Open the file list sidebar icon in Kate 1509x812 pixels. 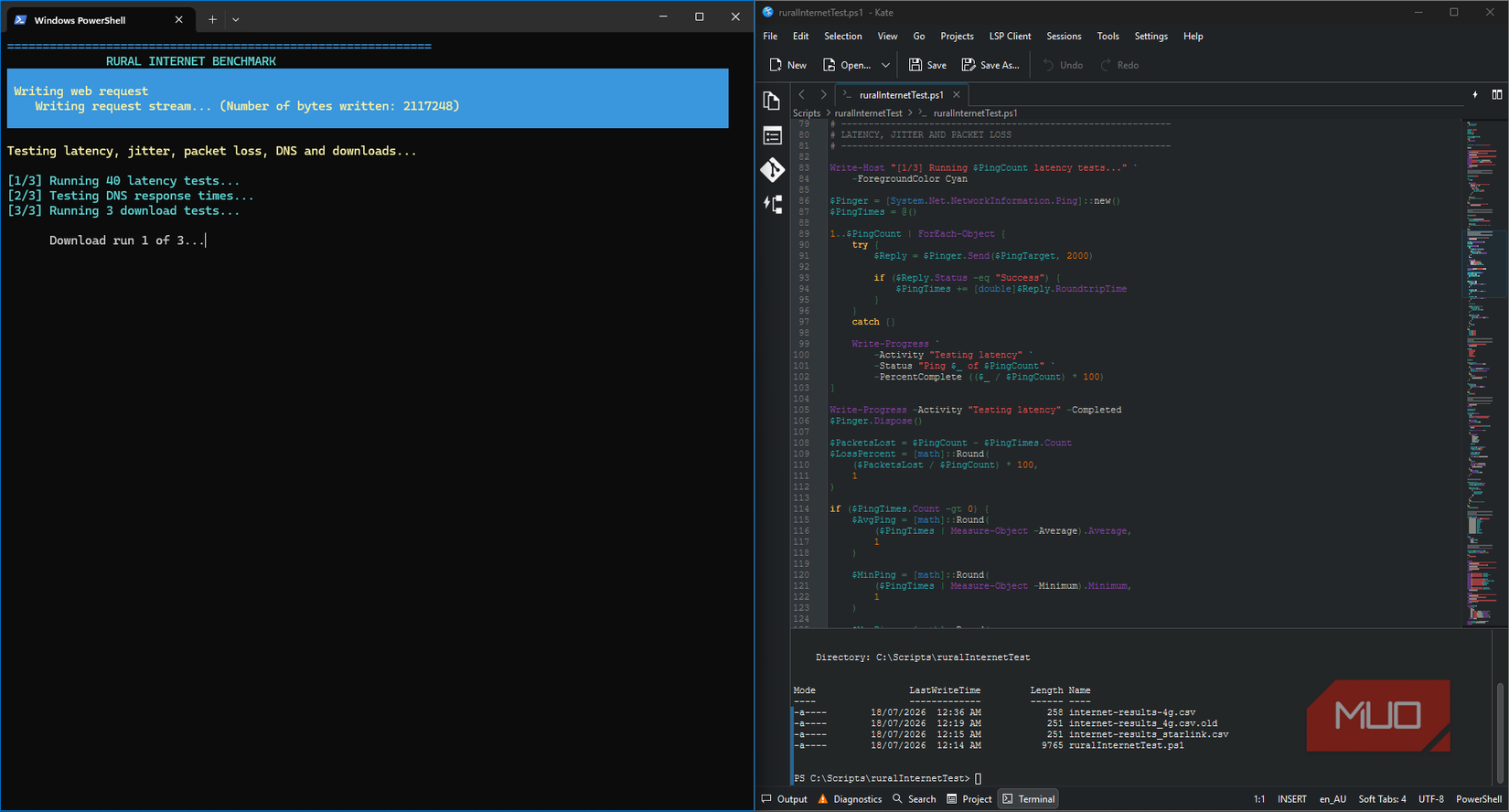coord(772,135)
